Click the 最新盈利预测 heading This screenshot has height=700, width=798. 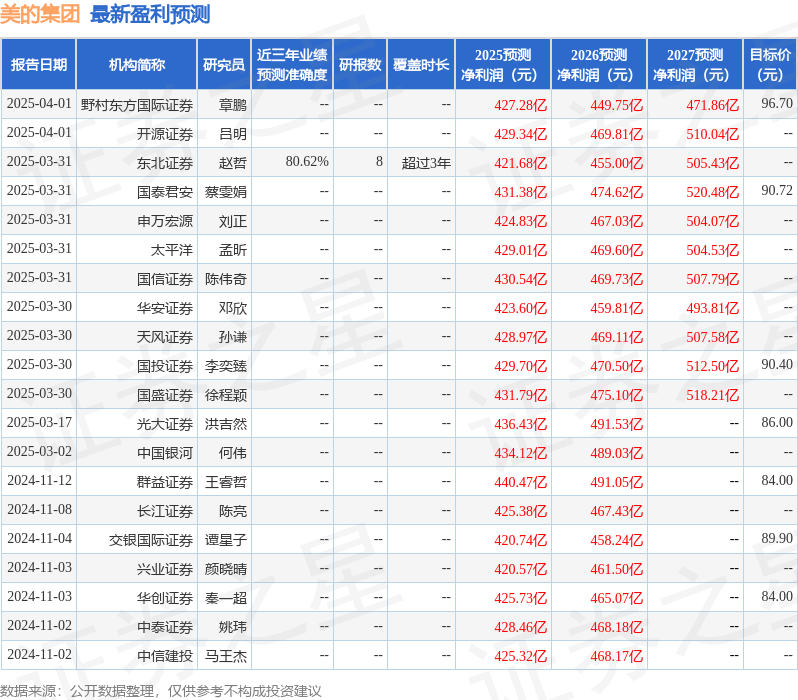click(150, 14)
